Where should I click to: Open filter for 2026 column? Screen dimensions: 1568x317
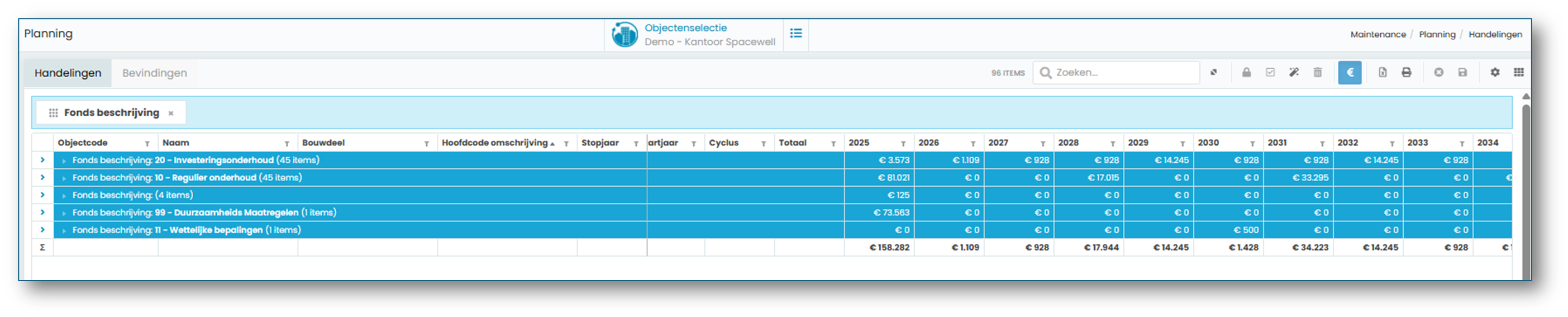(x=973, y=144)
